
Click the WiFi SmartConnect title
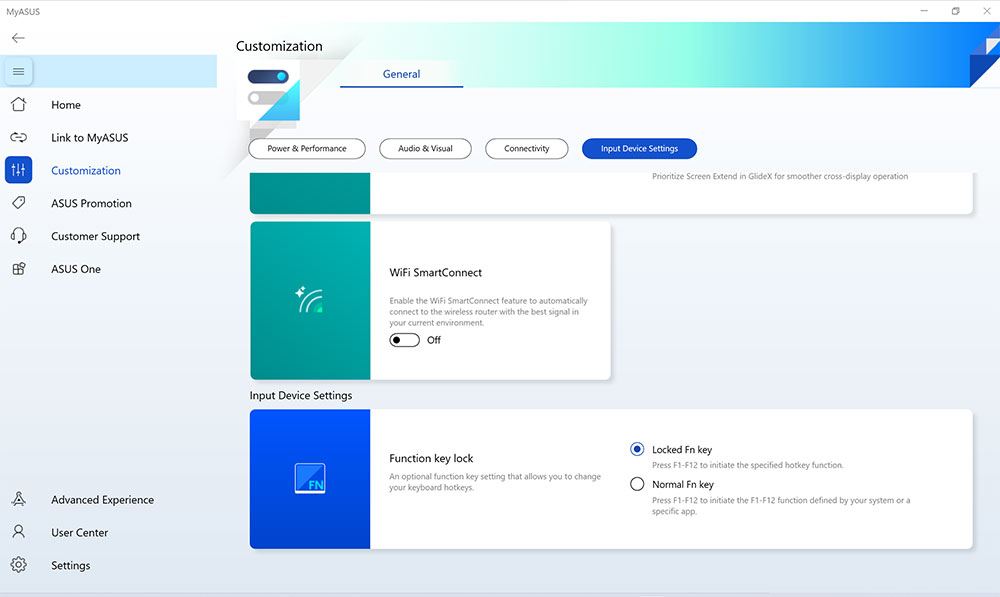(x=436, y=272)
